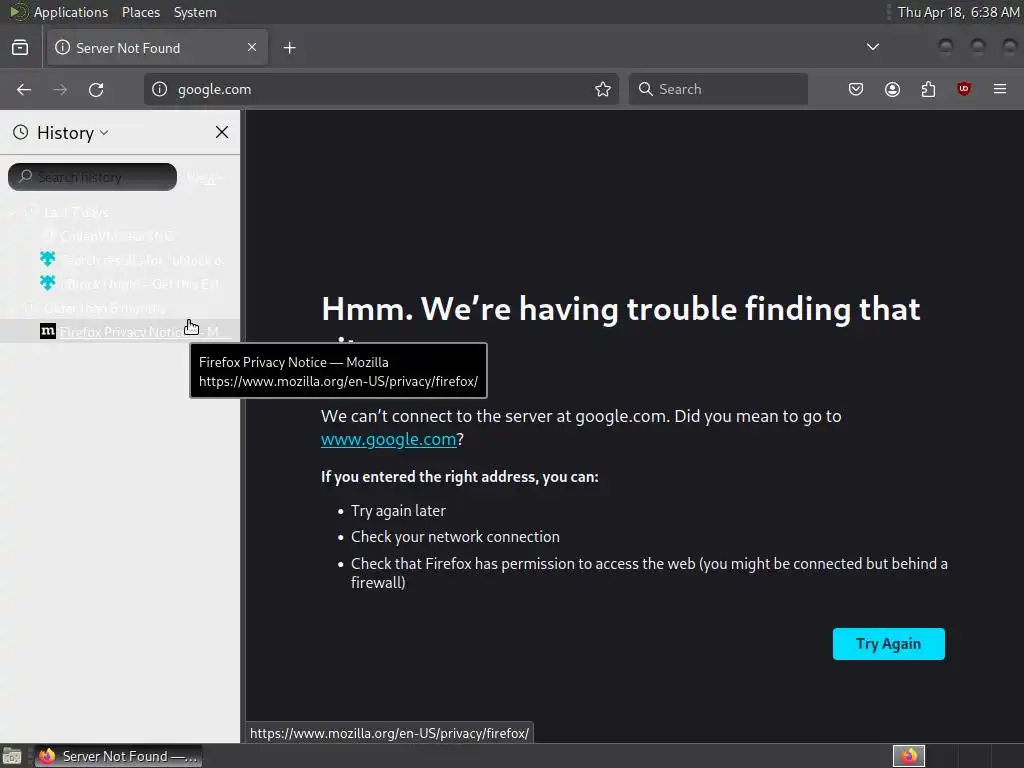Open the Applications menu
This screenshot has height=768, width=1024.
[71, 12]
